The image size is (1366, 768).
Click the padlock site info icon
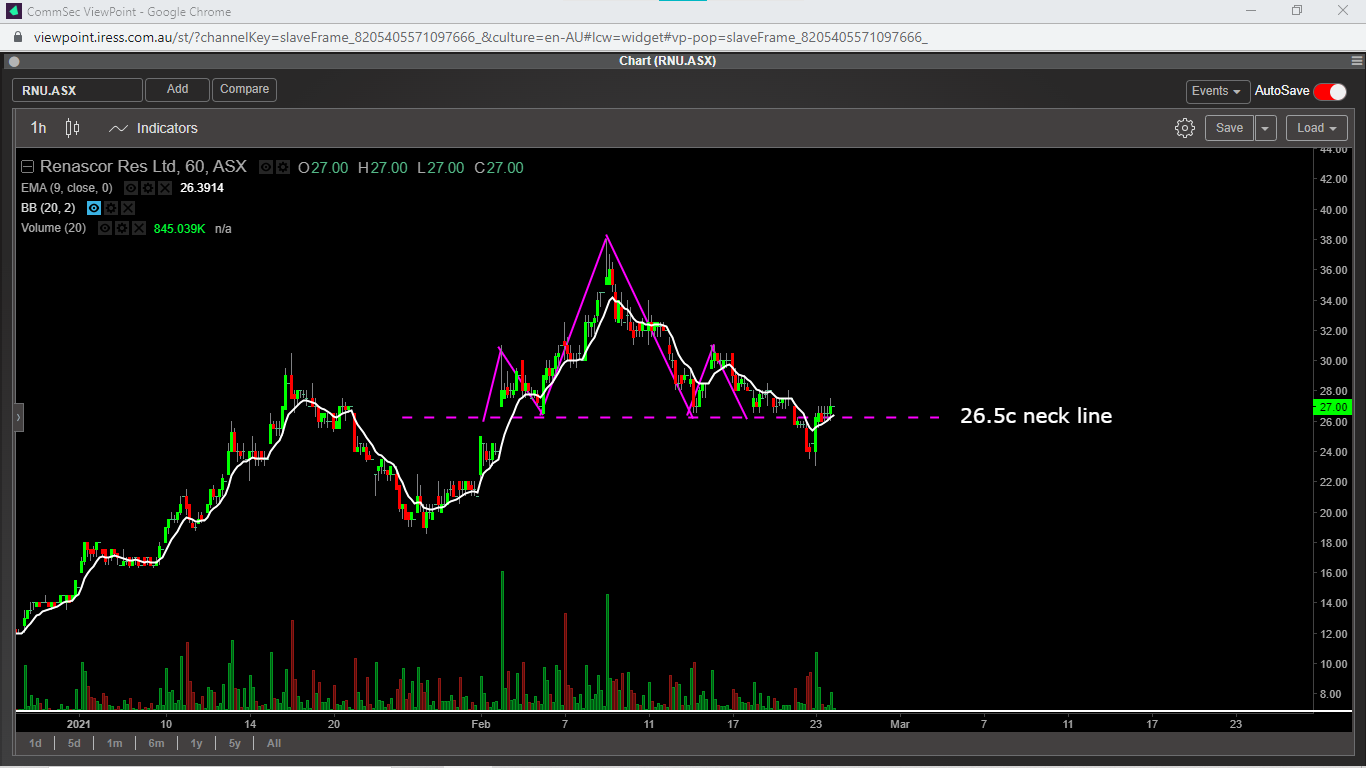pos(18,37)
